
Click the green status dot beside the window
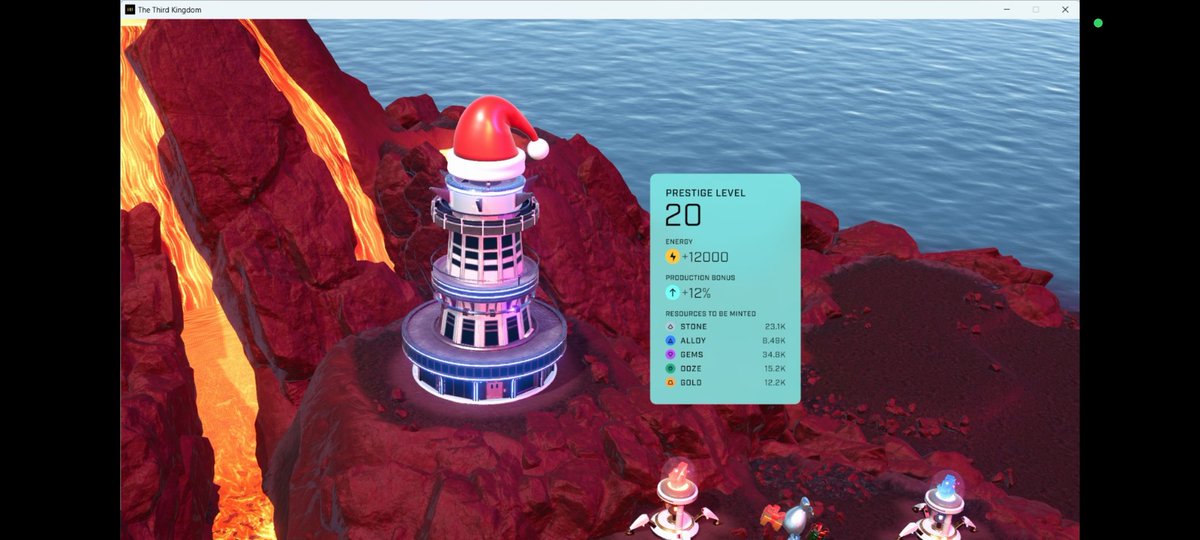pos(1098,22)
